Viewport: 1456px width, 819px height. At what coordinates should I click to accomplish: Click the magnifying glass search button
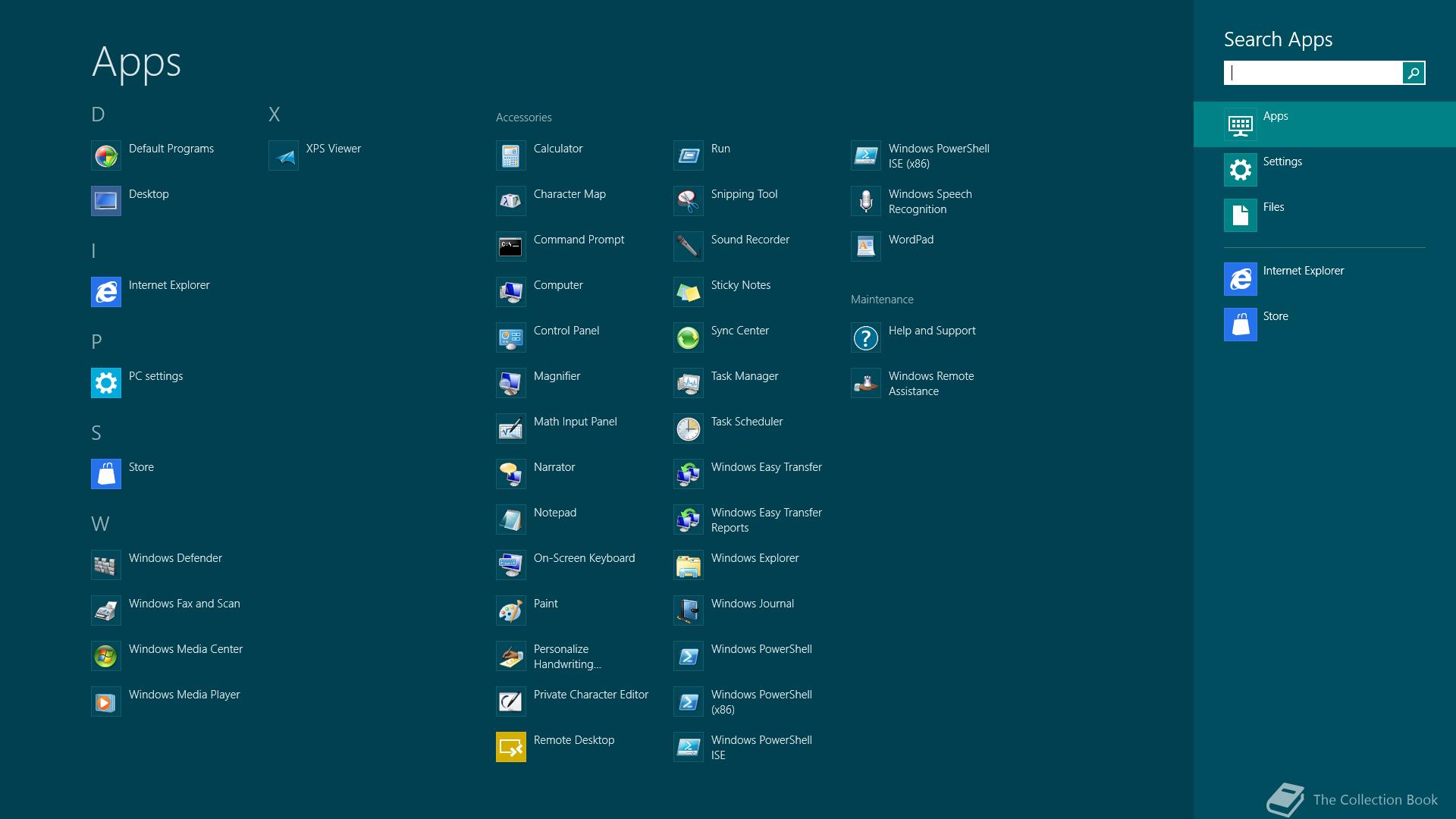pos(1414,73)
